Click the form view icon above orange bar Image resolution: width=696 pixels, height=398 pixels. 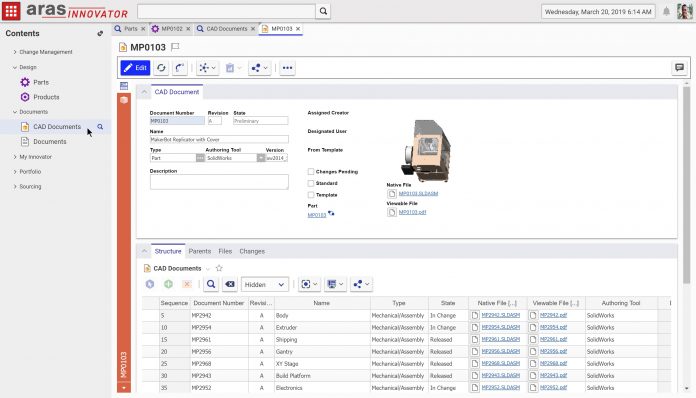tap(124, 86)
